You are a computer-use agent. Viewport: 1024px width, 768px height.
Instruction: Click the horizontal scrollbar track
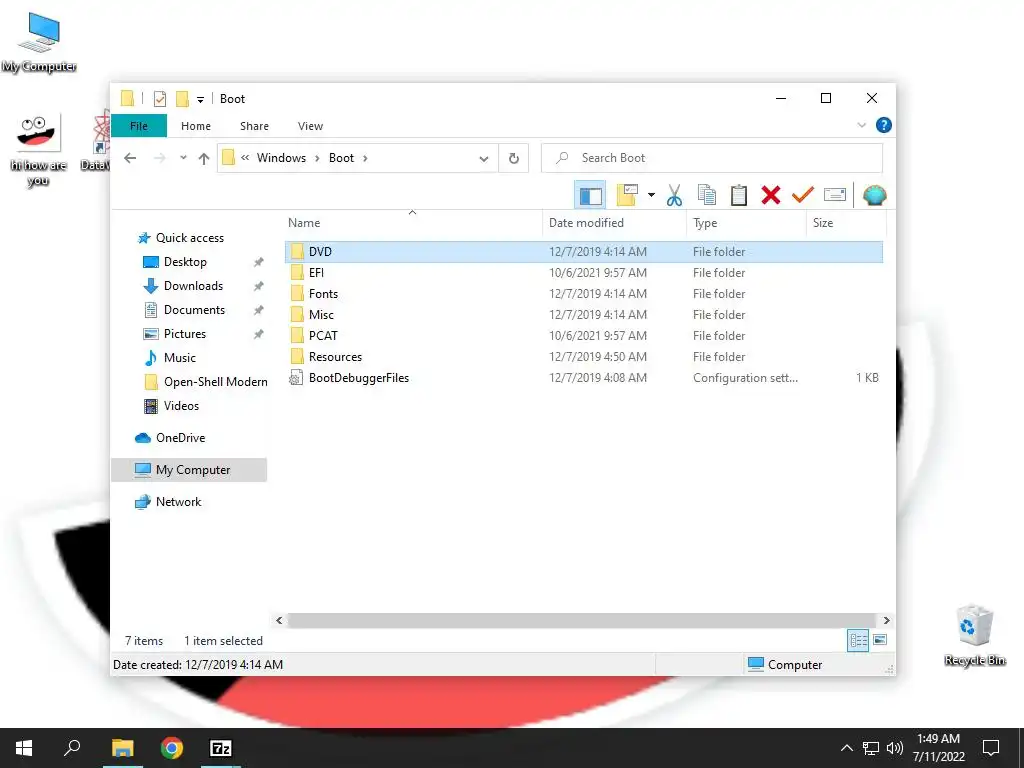pos(581,620)
